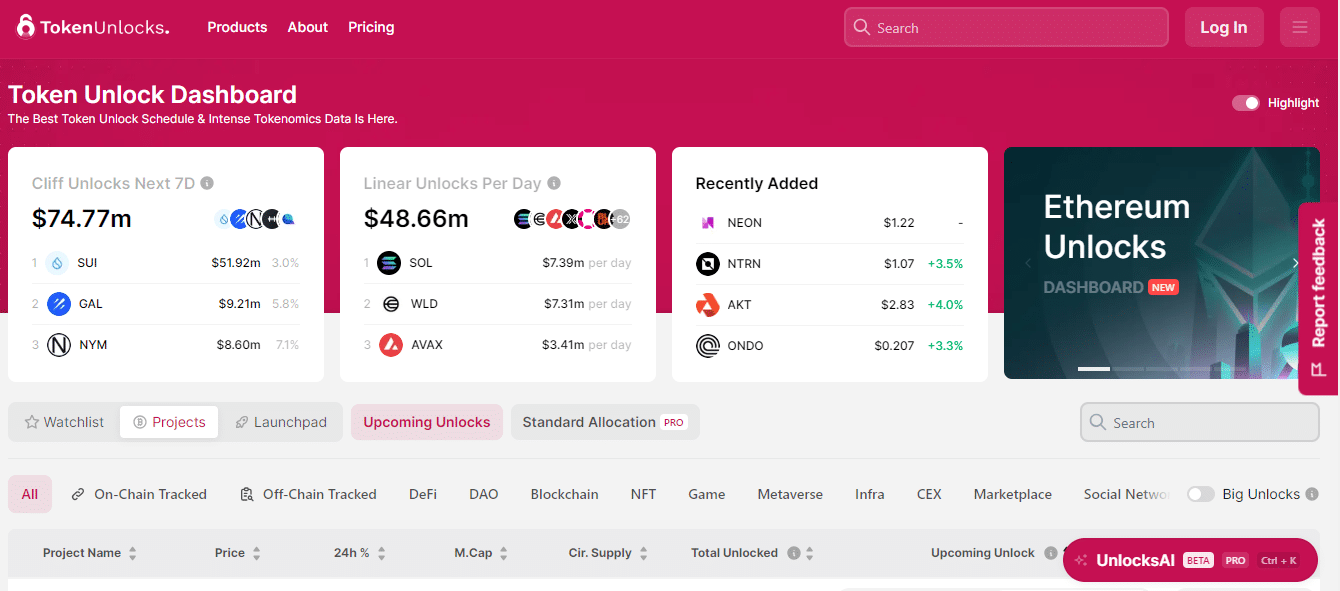The width and height of the screenshot is (1340, 591).
Task: Open the Products menu
Action: [237, 27]
